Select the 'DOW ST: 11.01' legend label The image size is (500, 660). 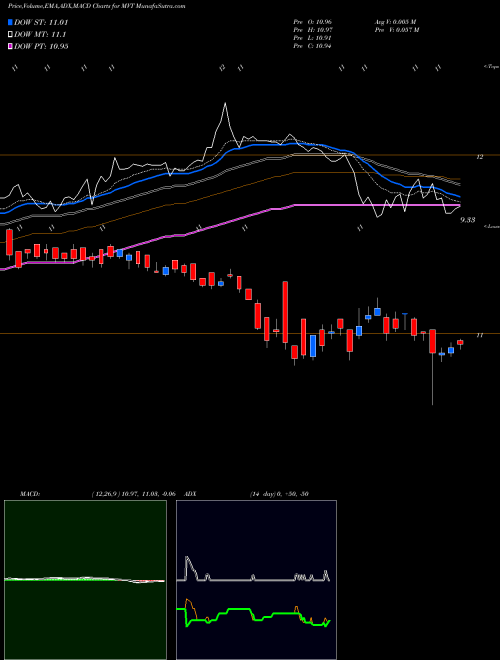pos(41,22)
